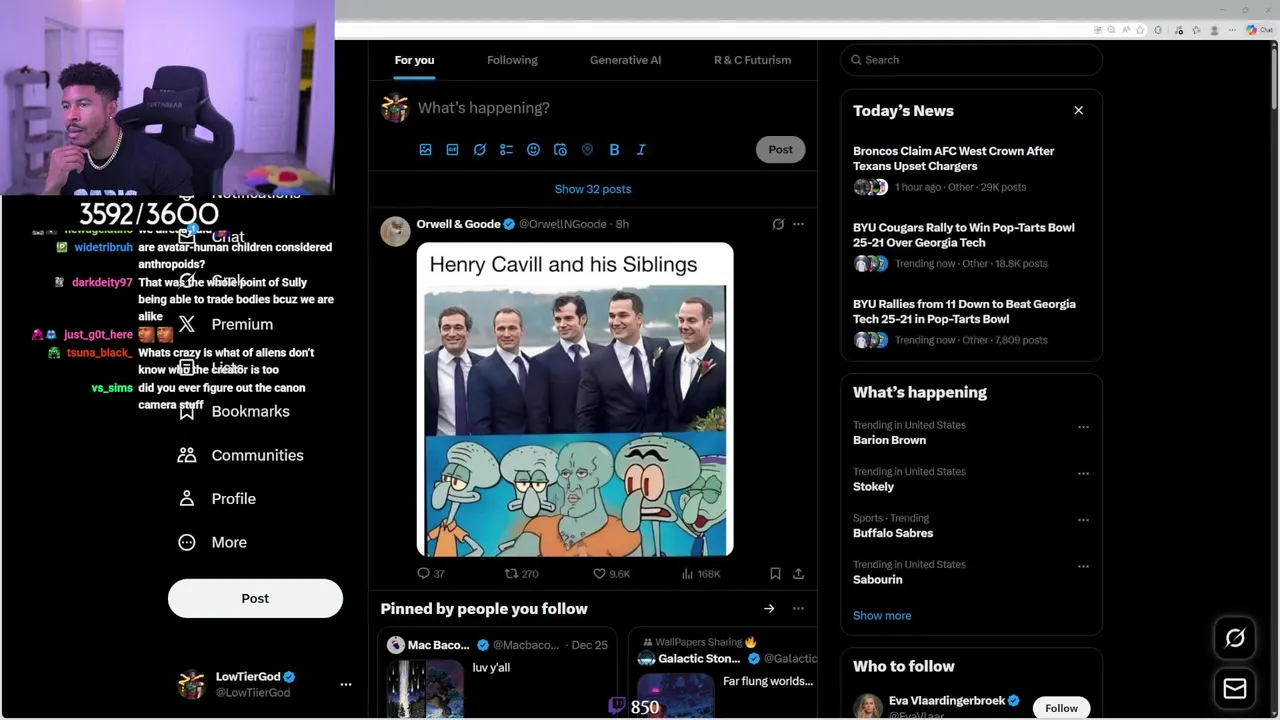
Task: Tag a location on the post
Action: tap(587, 149)
